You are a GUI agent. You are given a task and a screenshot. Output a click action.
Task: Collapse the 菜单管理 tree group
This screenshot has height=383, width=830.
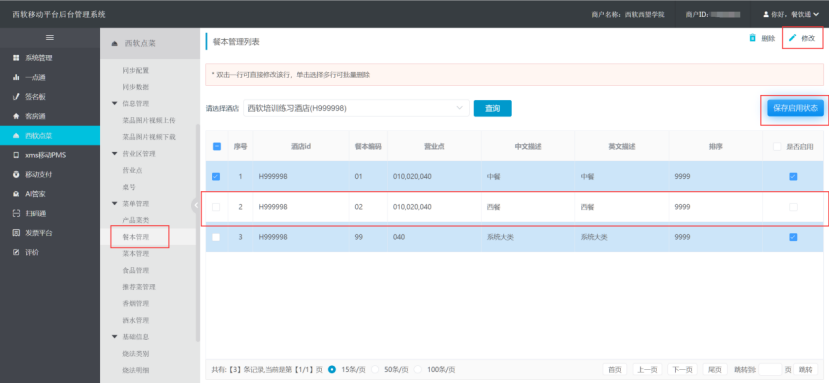pyautogui.click(x=114, y=203)
